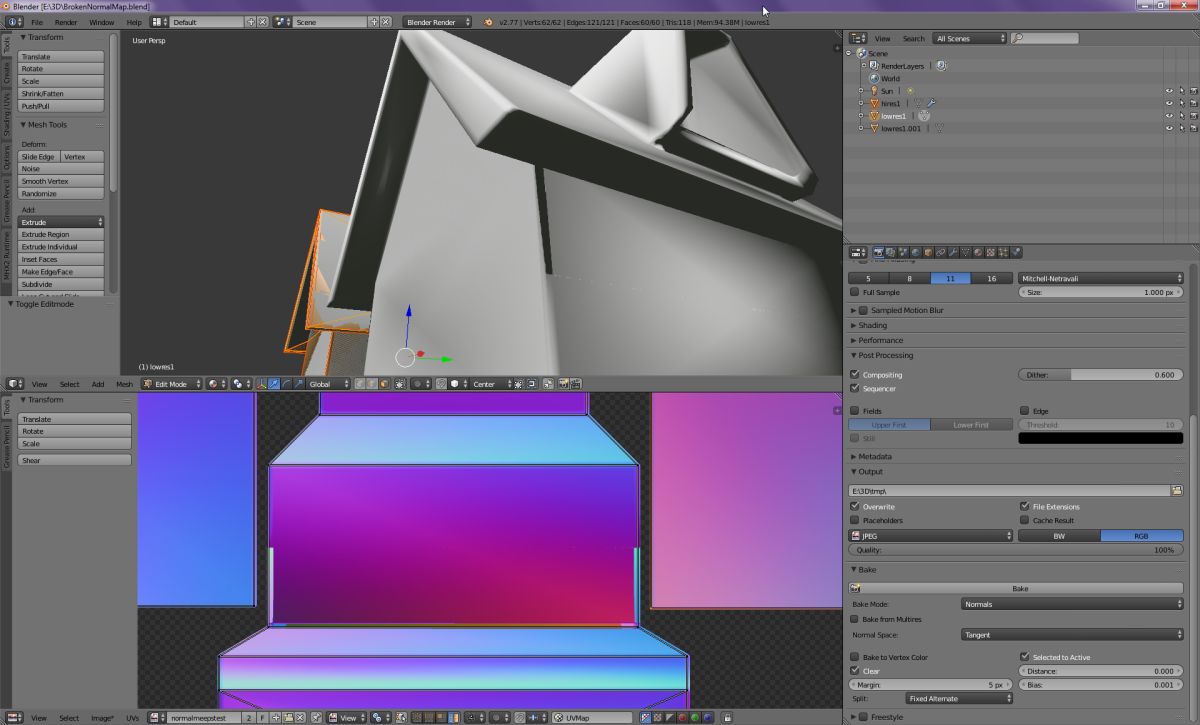Image resolution: width=1200 pixels, height=725 pixels.
Task: Toggle the 3D manipulator translate arrow icon
Action: 274,384
